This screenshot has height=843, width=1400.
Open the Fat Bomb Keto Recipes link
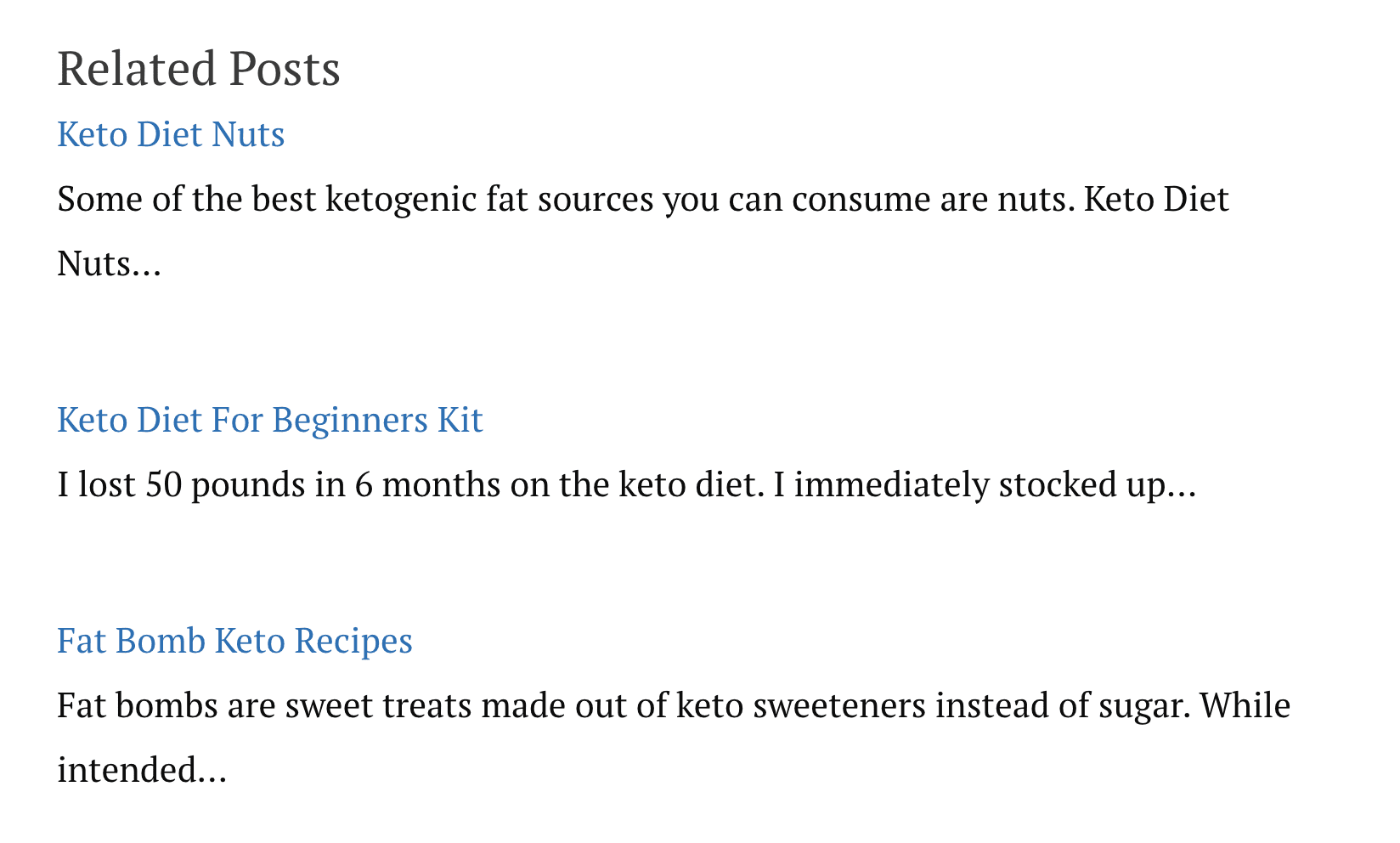click(234, 642)
